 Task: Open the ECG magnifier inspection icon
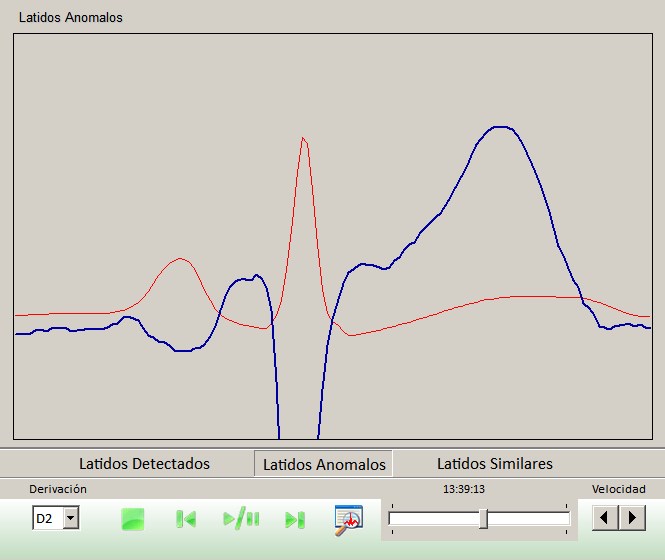click(x=348, y=519)
